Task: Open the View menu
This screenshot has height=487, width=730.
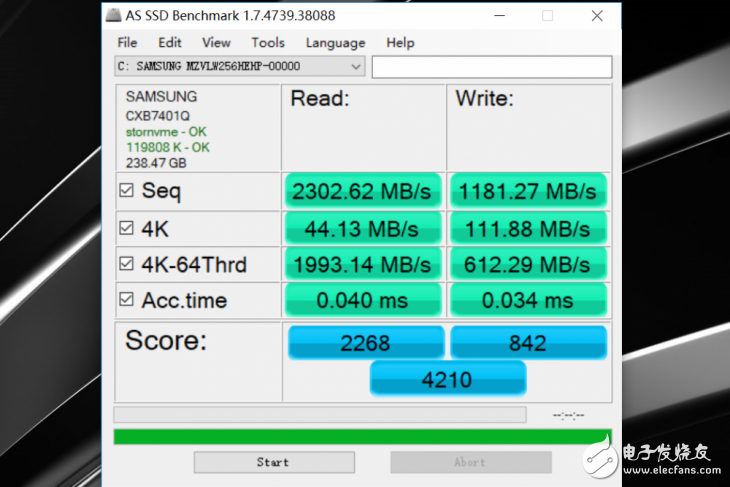Action: click(216, 42)
